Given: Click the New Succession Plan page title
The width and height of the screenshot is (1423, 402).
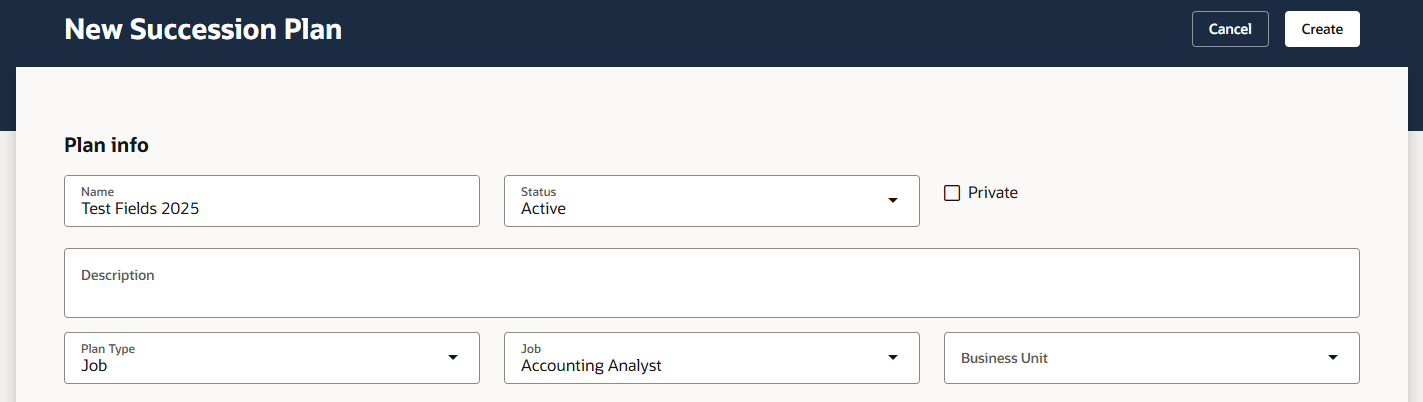Looking at the screenshot, I should pyautogui.click(x=203, y=29).
